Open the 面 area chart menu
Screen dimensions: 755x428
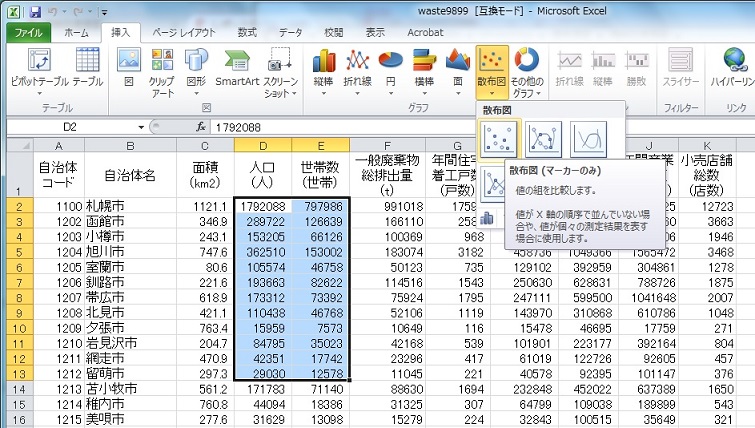click(x=457, y=72)
